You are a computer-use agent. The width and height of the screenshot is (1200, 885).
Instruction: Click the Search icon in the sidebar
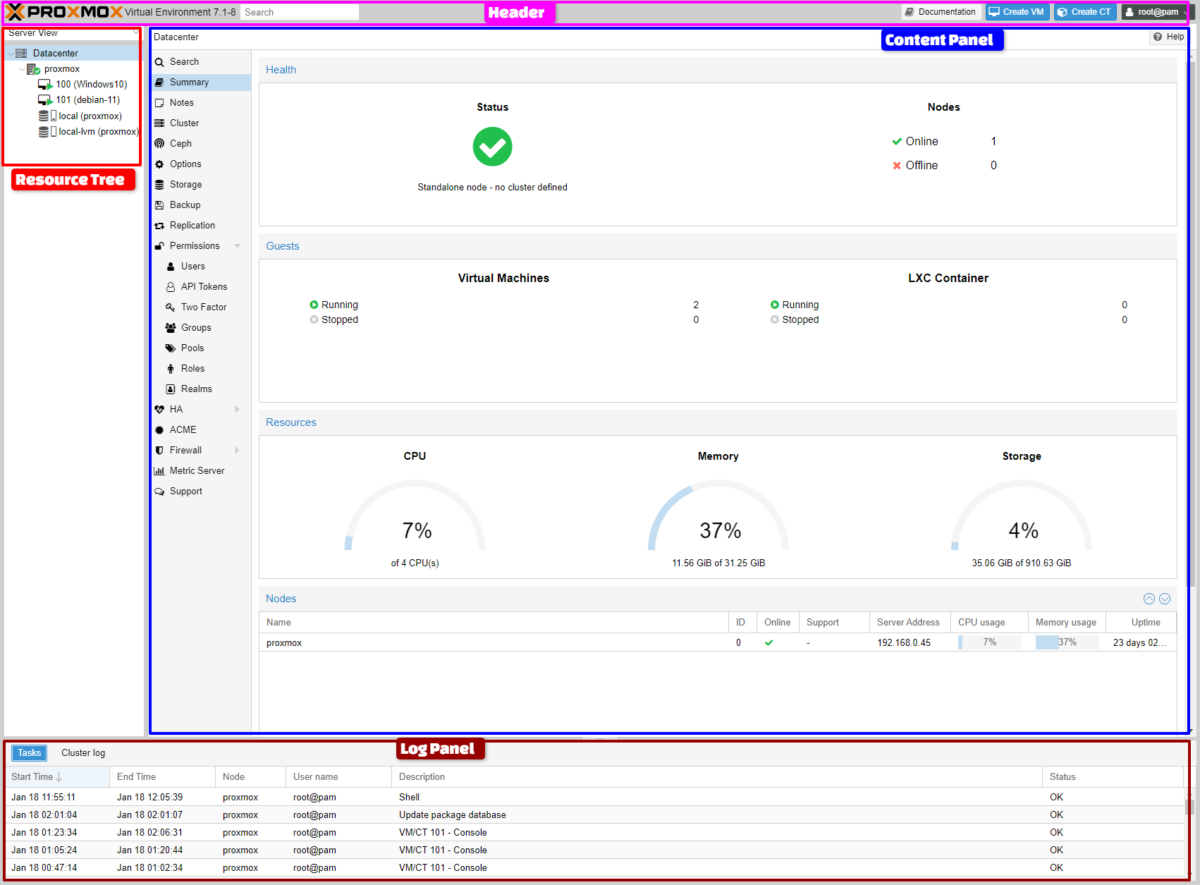pyautogui.click(x=162, y=61)
